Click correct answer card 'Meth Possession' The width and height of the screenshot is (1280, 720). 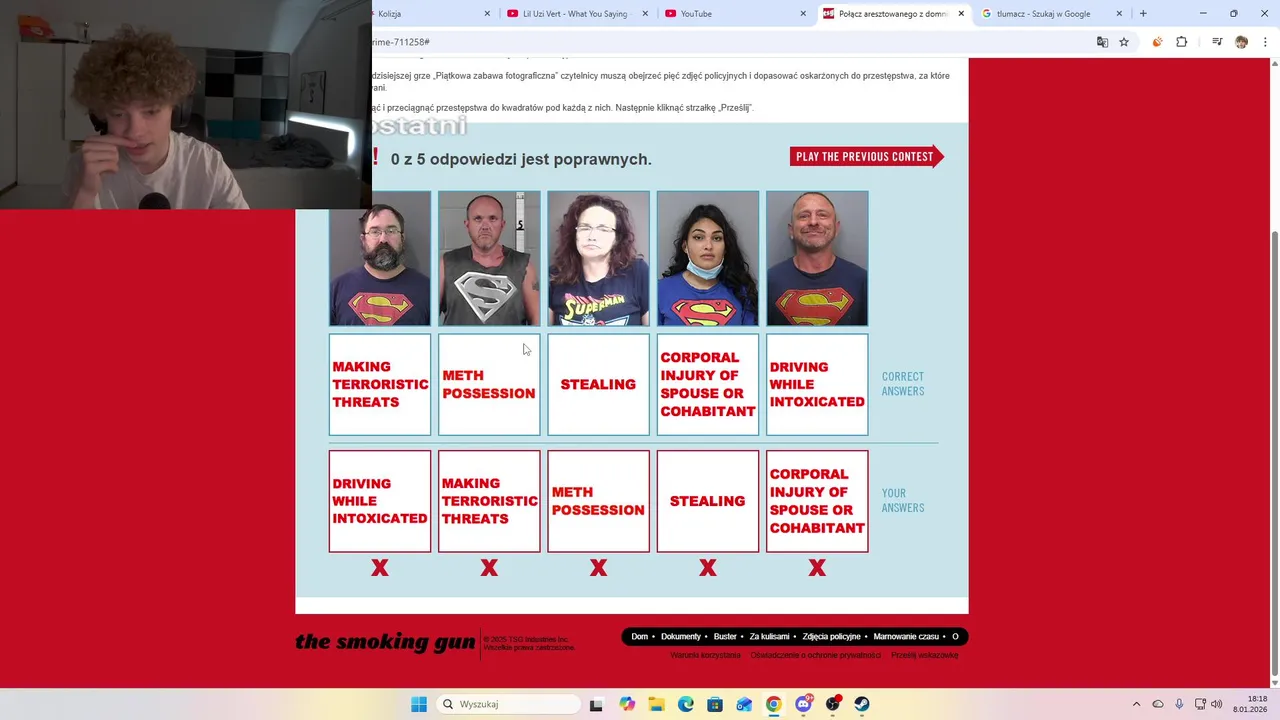point(489,385)
